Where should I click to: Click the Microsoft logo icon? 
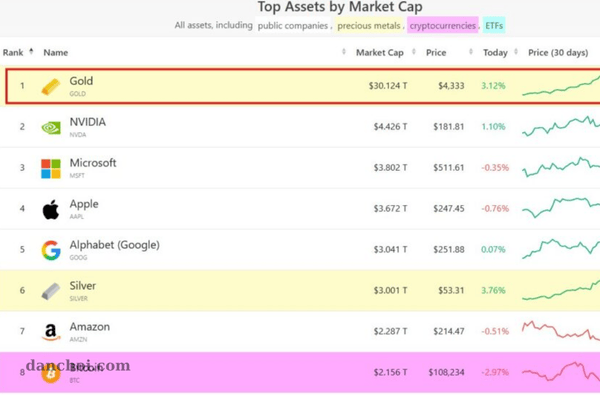50,169
